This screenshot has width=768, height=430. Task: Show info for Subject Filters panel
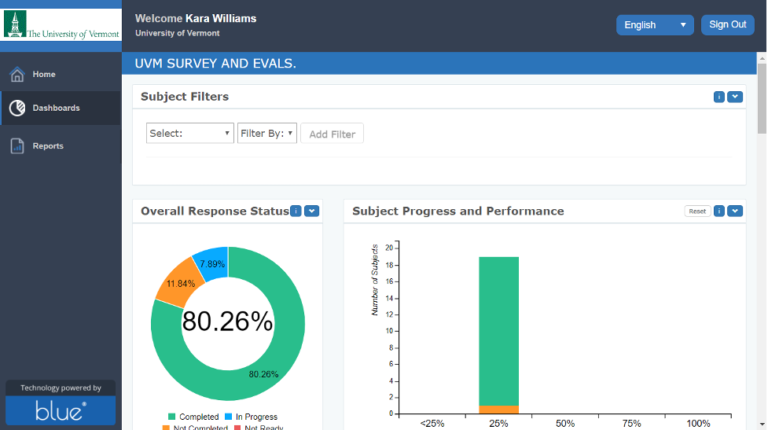[719, 97]
